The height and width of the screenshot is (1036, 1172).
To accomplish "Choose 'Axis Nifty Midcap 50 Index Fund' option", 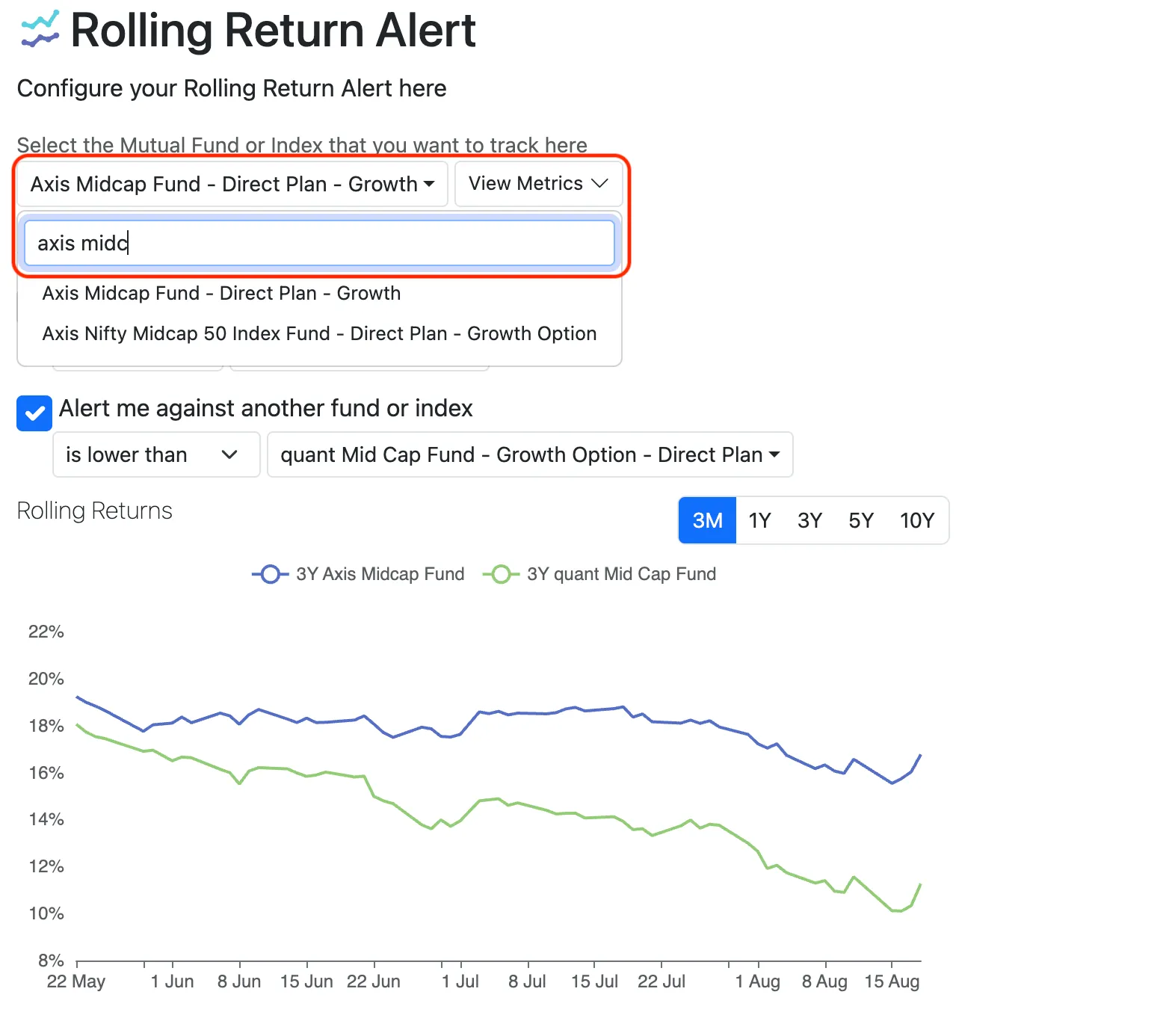I will [319, 333].
